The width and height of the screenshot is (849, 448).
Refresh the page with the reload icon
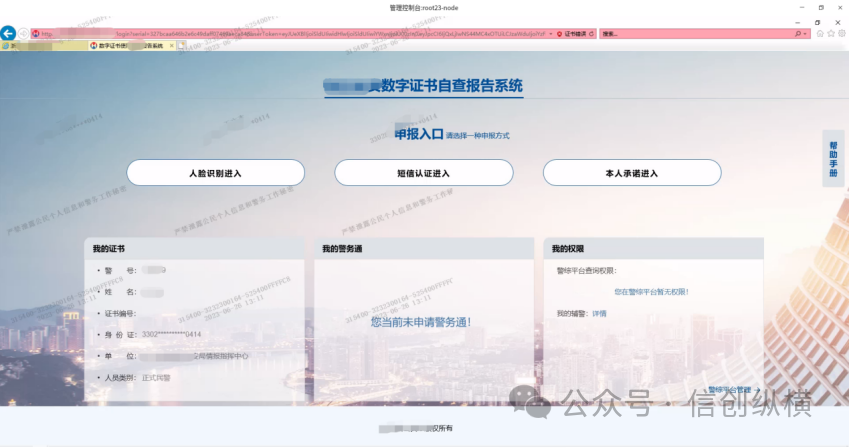591,34
